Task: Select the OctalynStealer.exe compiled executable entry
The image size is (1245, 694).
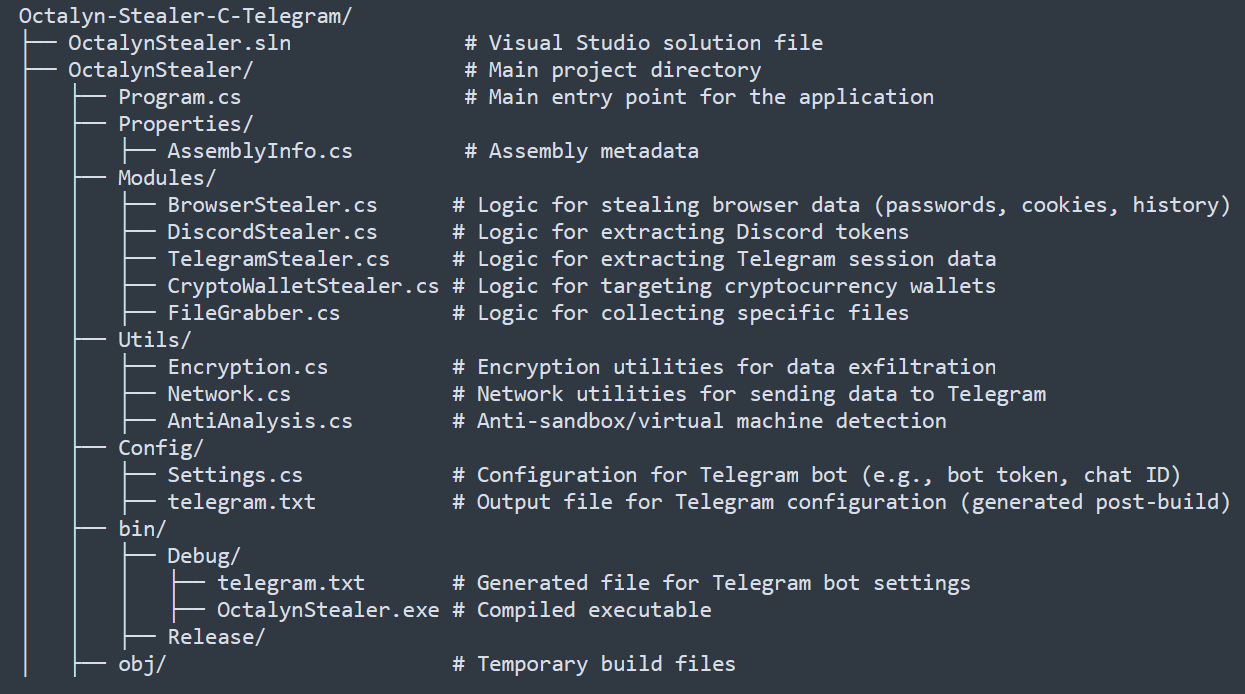Action: click(327, 610)
